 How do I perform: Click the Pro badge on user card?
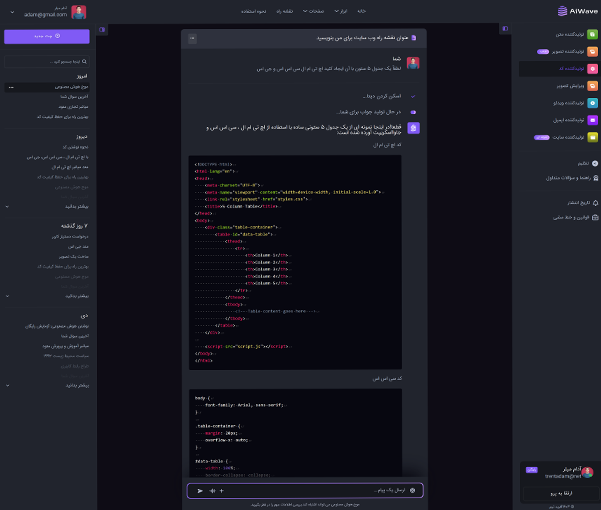[532, 470]
